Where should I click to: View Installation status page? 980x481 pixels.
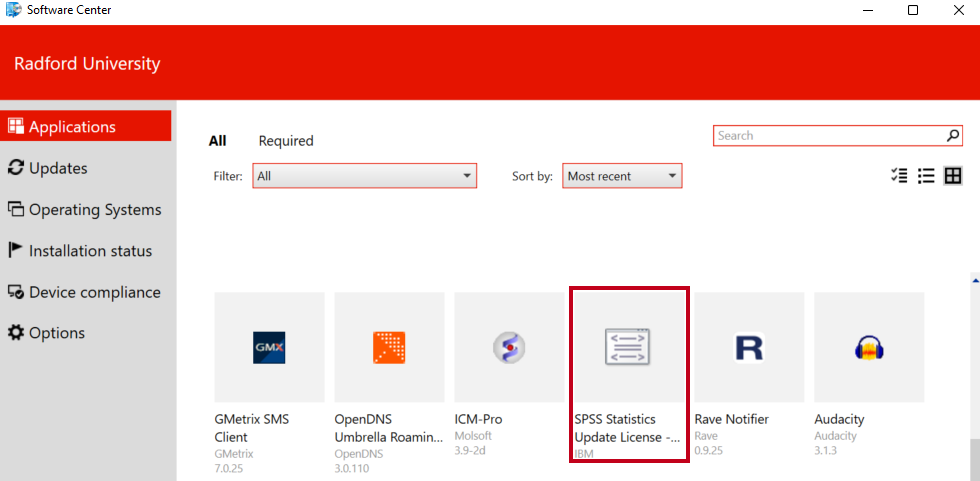pos(80,251)
